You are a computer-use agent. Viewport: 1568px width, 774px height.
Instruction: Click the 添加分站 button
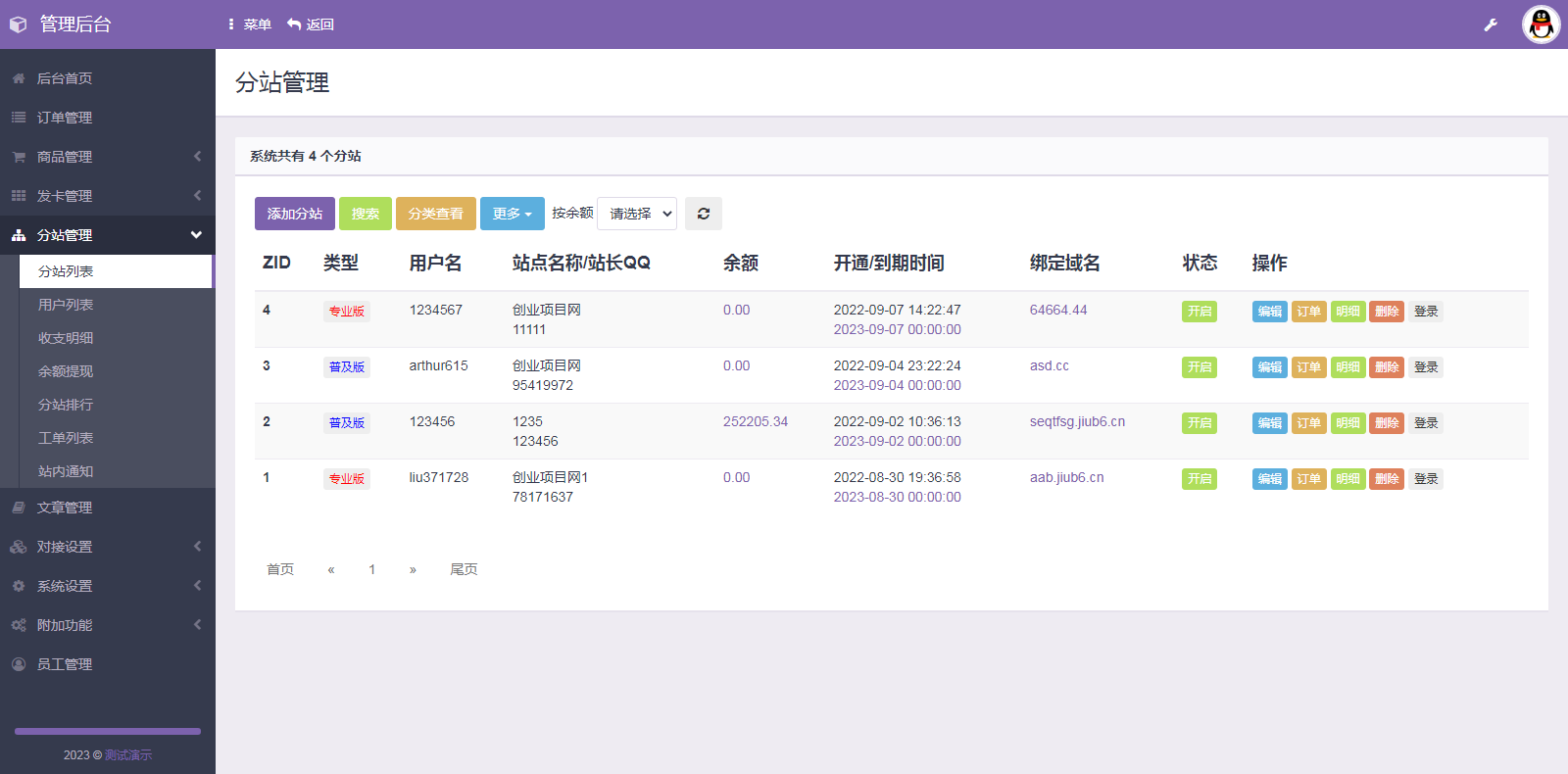pyautogui.click(x=294, y=214)
